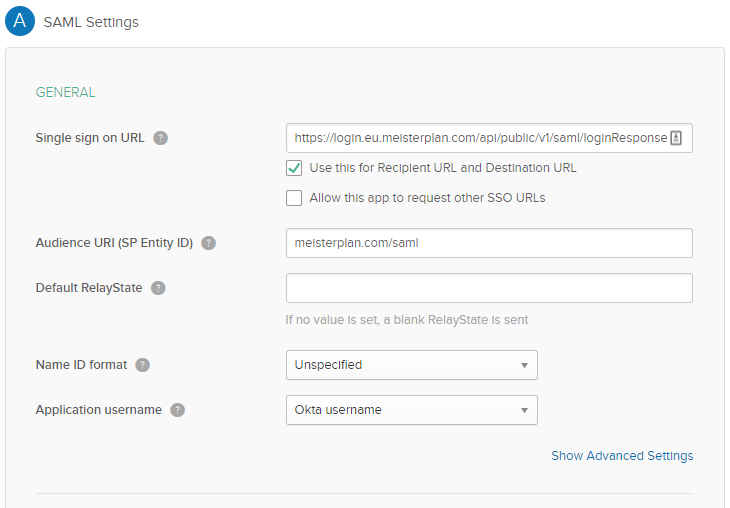The height and width of the screenshot is (508, 730).
Task: Click the empty Default RelayState field
Action: (489, 288)
